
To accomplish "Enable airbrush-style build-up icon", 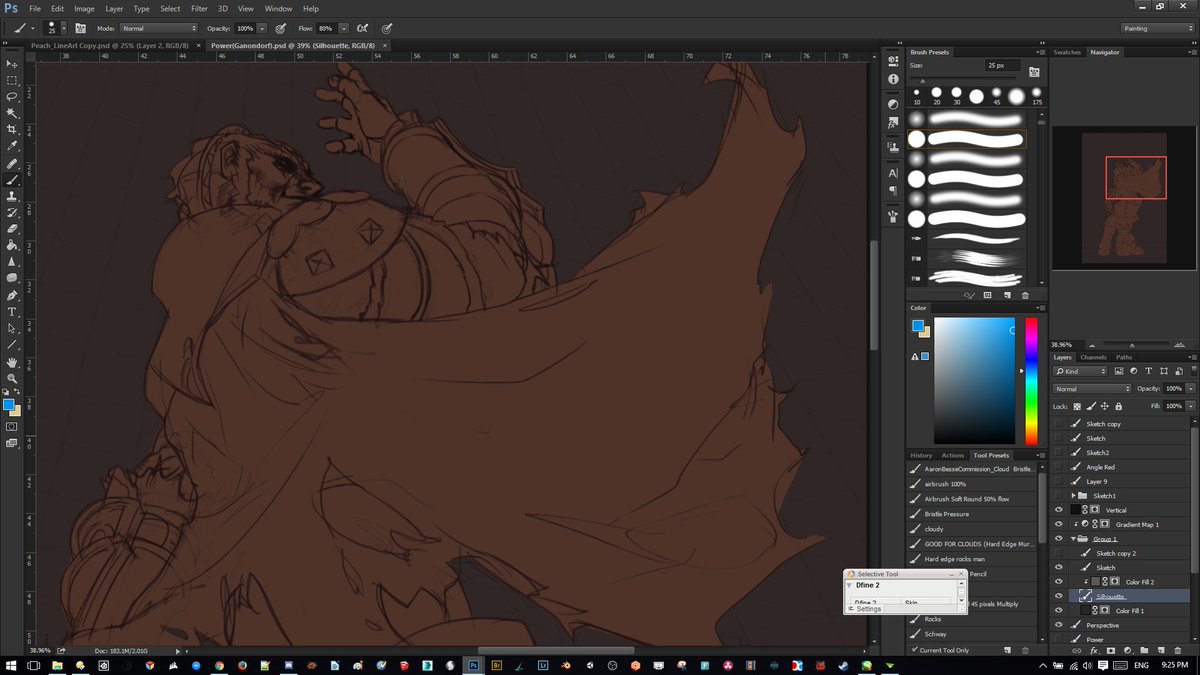I will pyautogui.click(x=362, y=28).
